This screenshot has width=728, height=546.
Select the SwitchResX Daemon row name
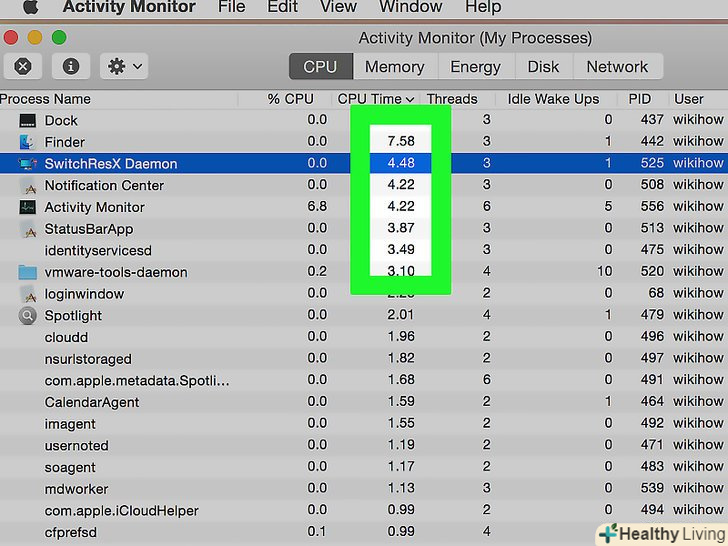point(111,164)
